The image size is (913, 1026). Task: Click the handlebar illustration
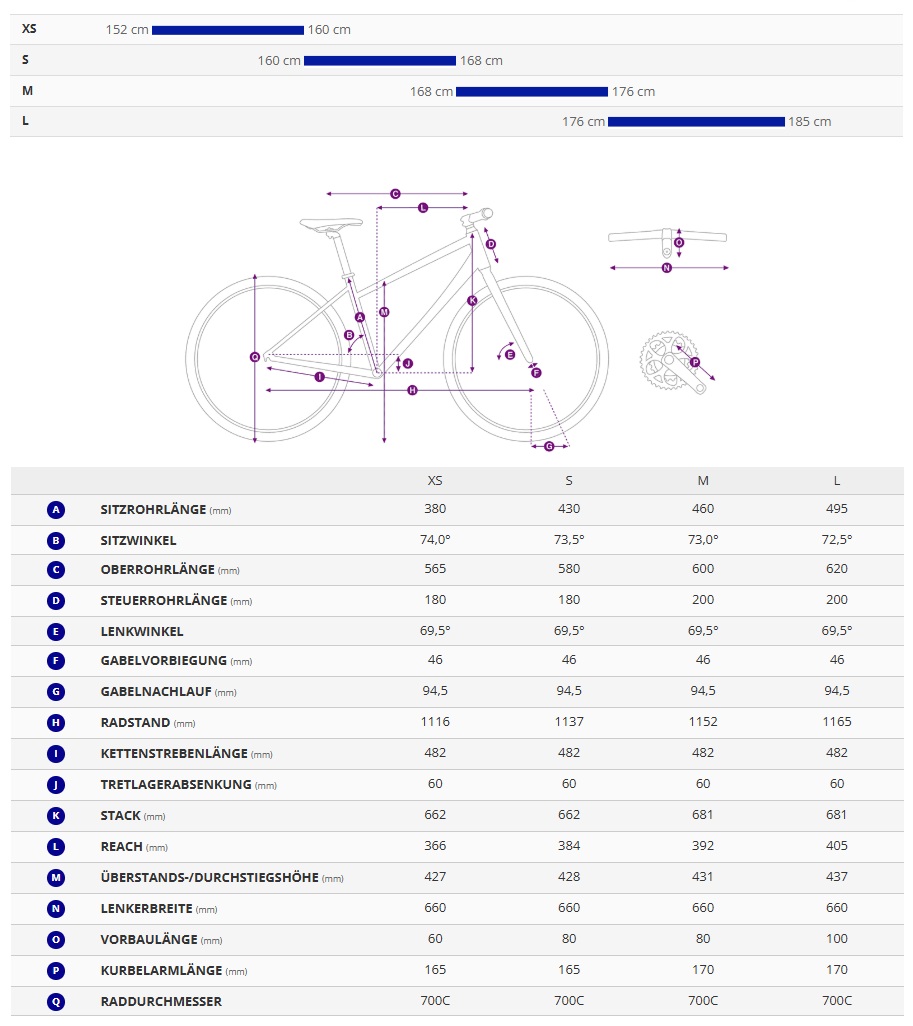[667, 237]
